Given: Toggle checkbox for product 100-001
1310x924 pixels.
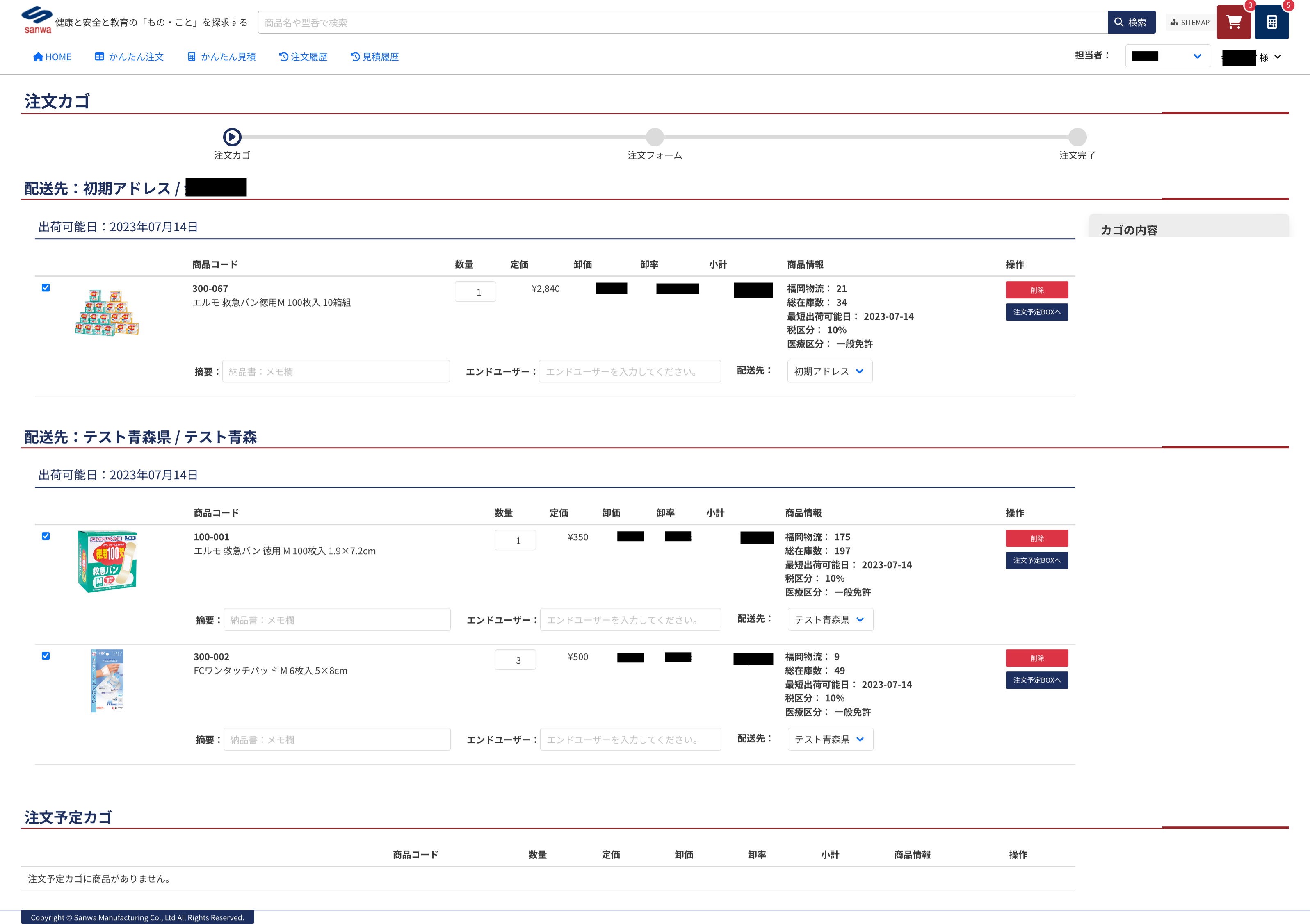Looking at the screenshot, I should point(46,536).
